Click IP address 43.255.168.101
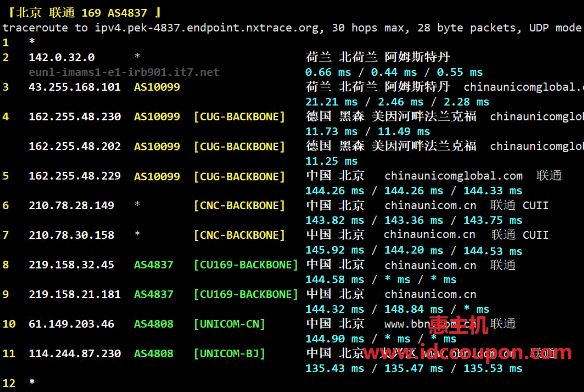The image size is (584, 392). click(74, 87)
